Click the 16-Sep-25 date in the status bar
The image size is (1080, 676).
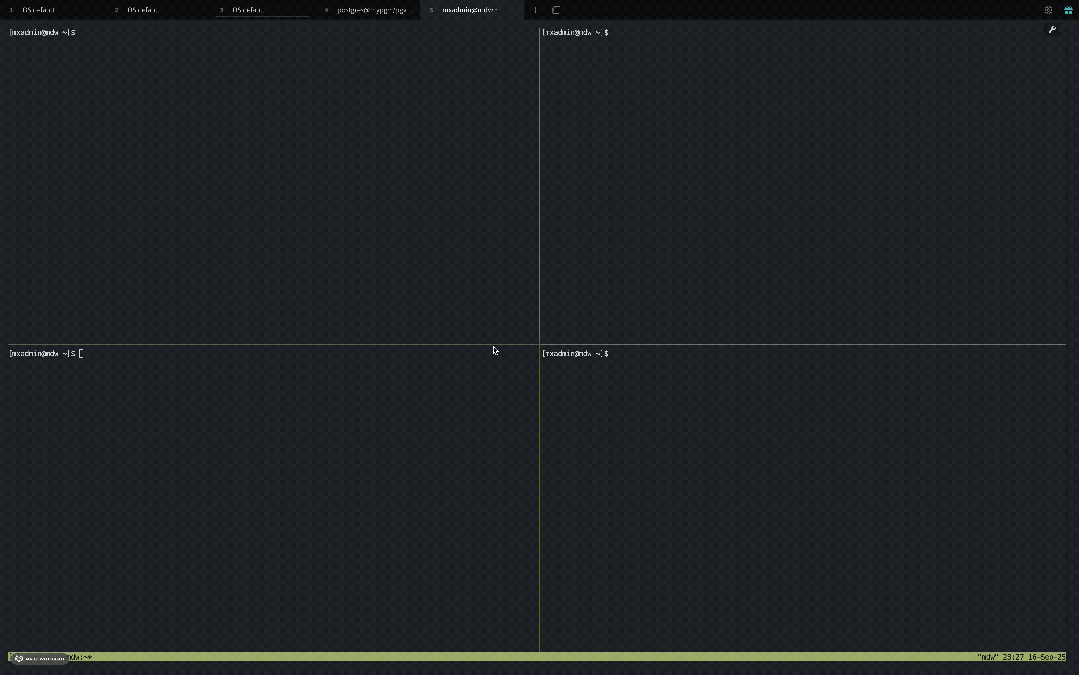click(1046, 657)
